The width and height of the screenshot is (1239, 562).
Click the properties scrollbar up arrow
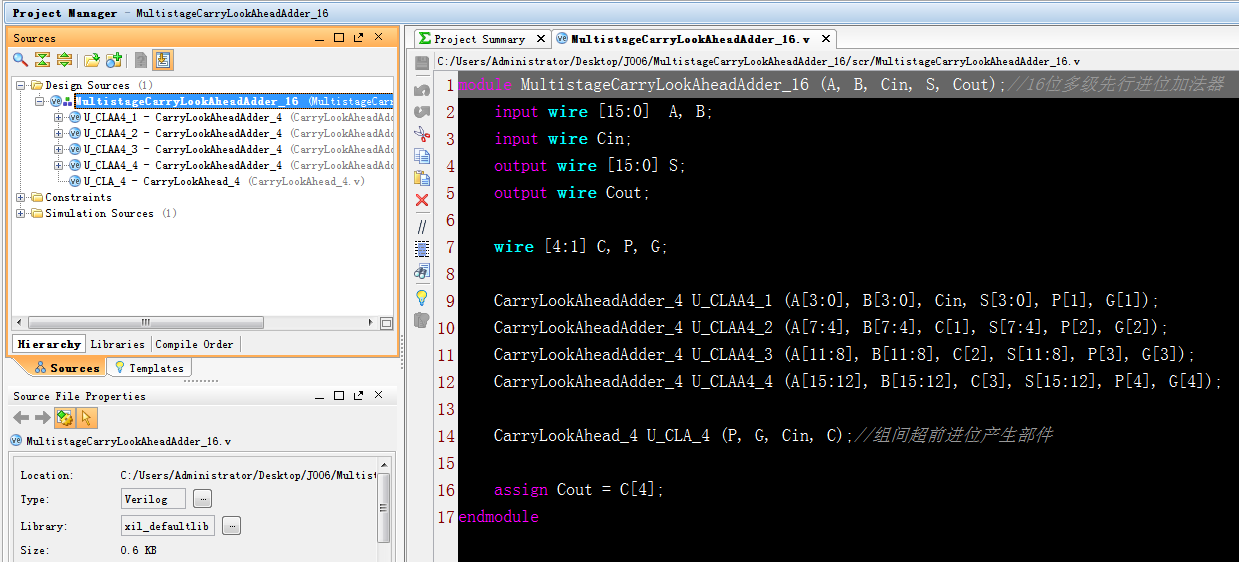pos(384,465)
